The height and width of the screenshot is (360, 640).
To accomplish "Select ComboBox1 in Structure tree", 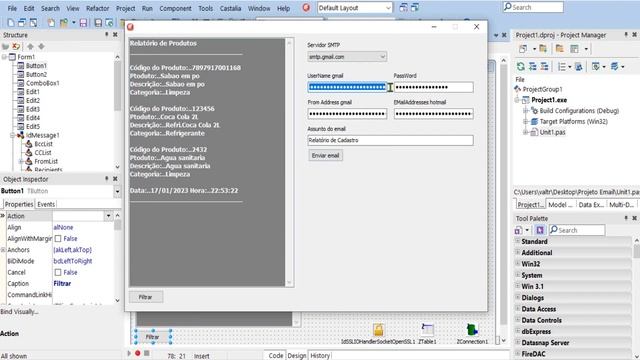I will 42,83.
